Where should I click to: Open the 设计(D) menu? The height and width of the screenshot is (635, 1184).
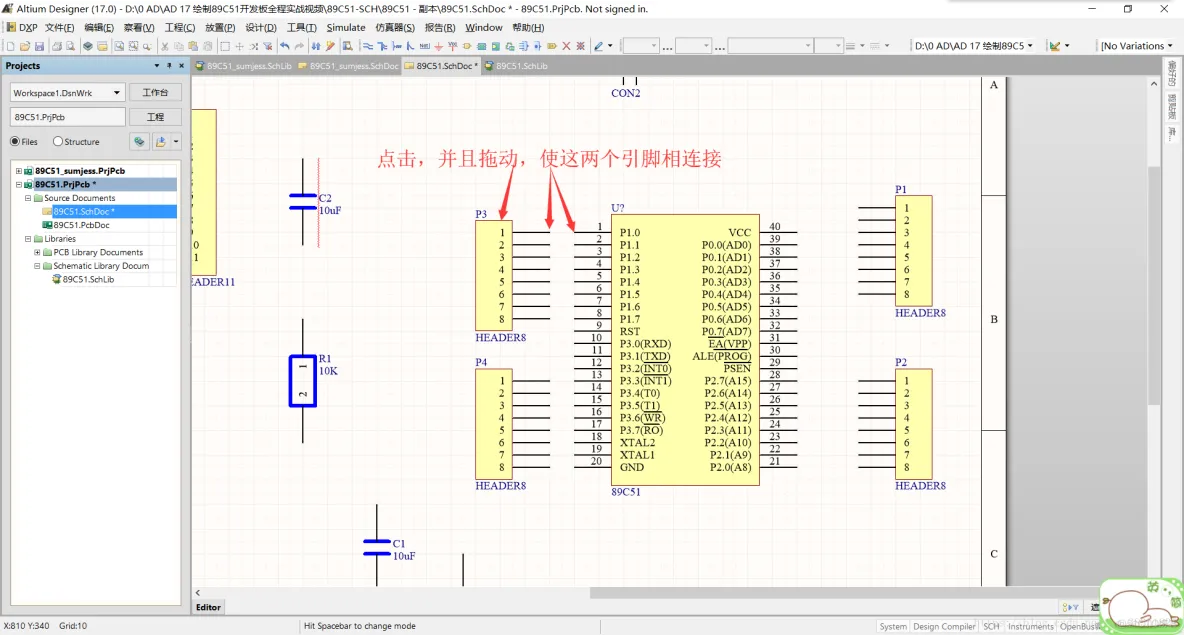pos(261,27)
